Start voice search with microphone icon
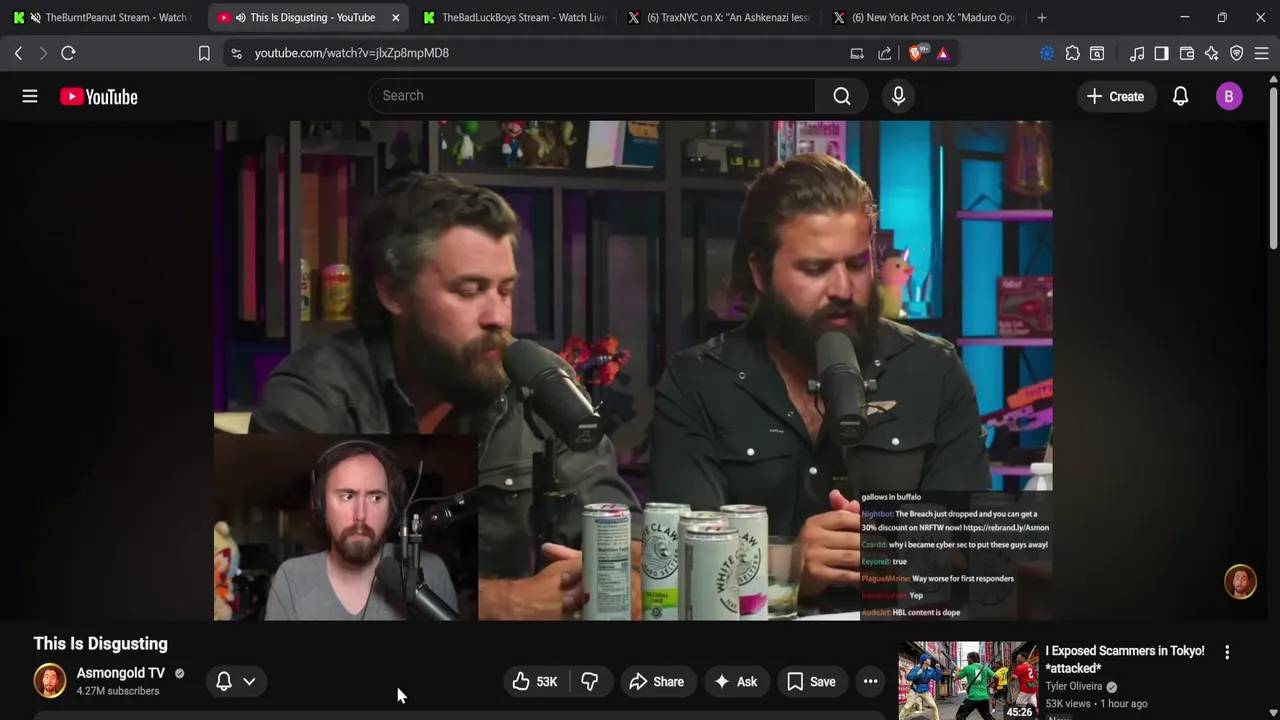1280x720 pixels. pyautogui.click(x=898, y=96)
